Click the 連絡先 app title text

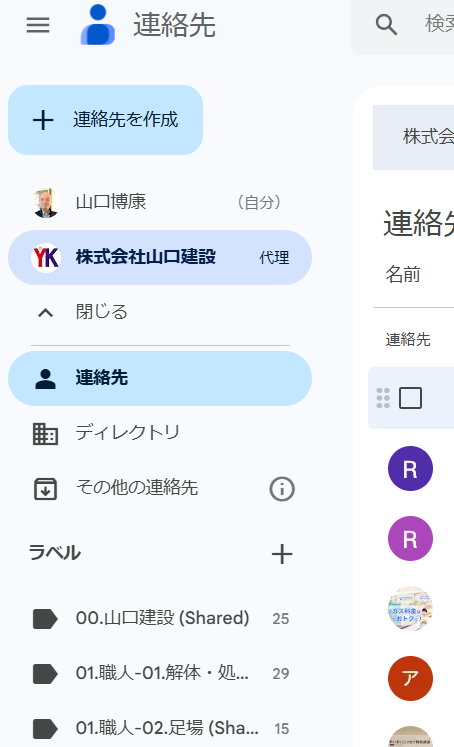(x=174, y=25)
